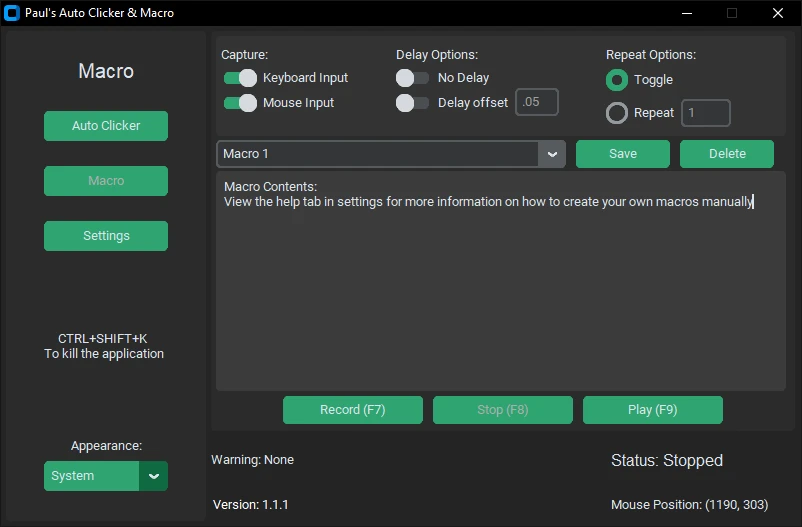Start recording with Record (F7)
The width and height of the screenshot is (802, 527).
(353, 410)
